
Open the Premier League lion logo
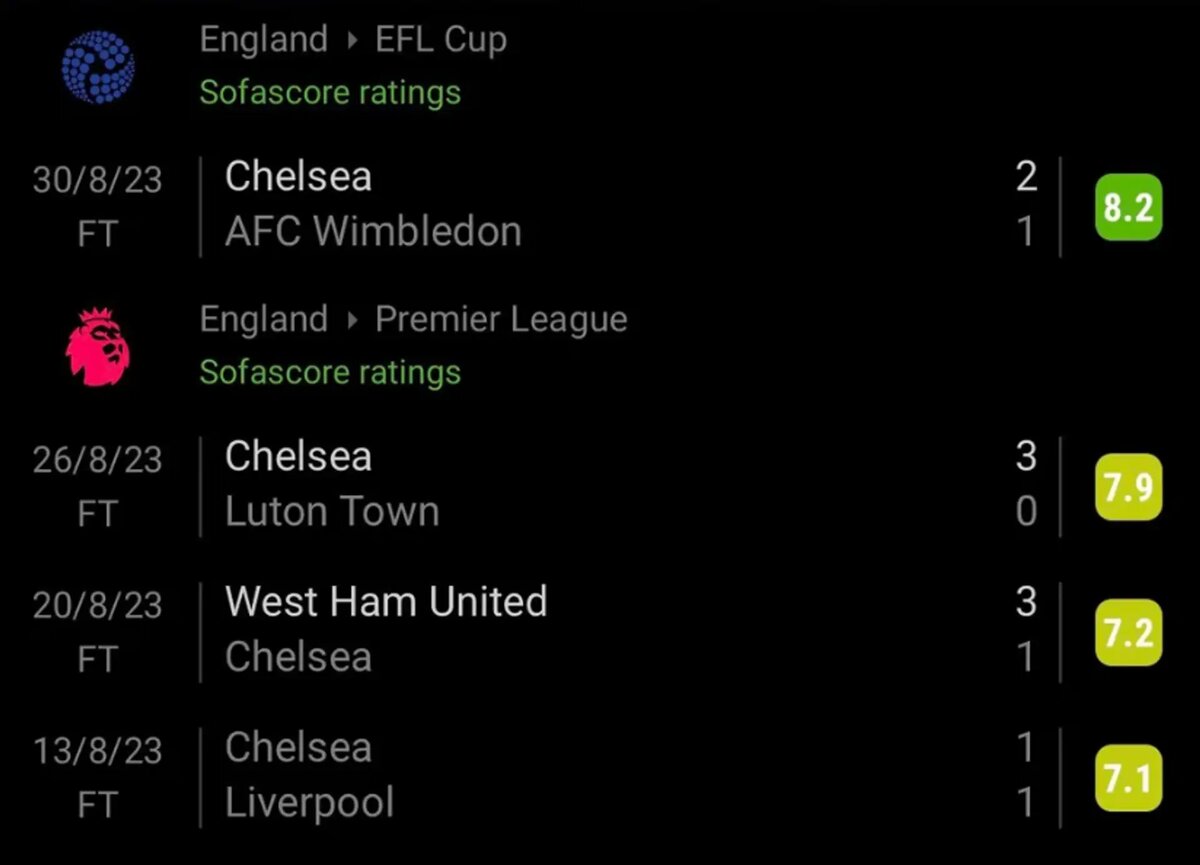point(98,347)
